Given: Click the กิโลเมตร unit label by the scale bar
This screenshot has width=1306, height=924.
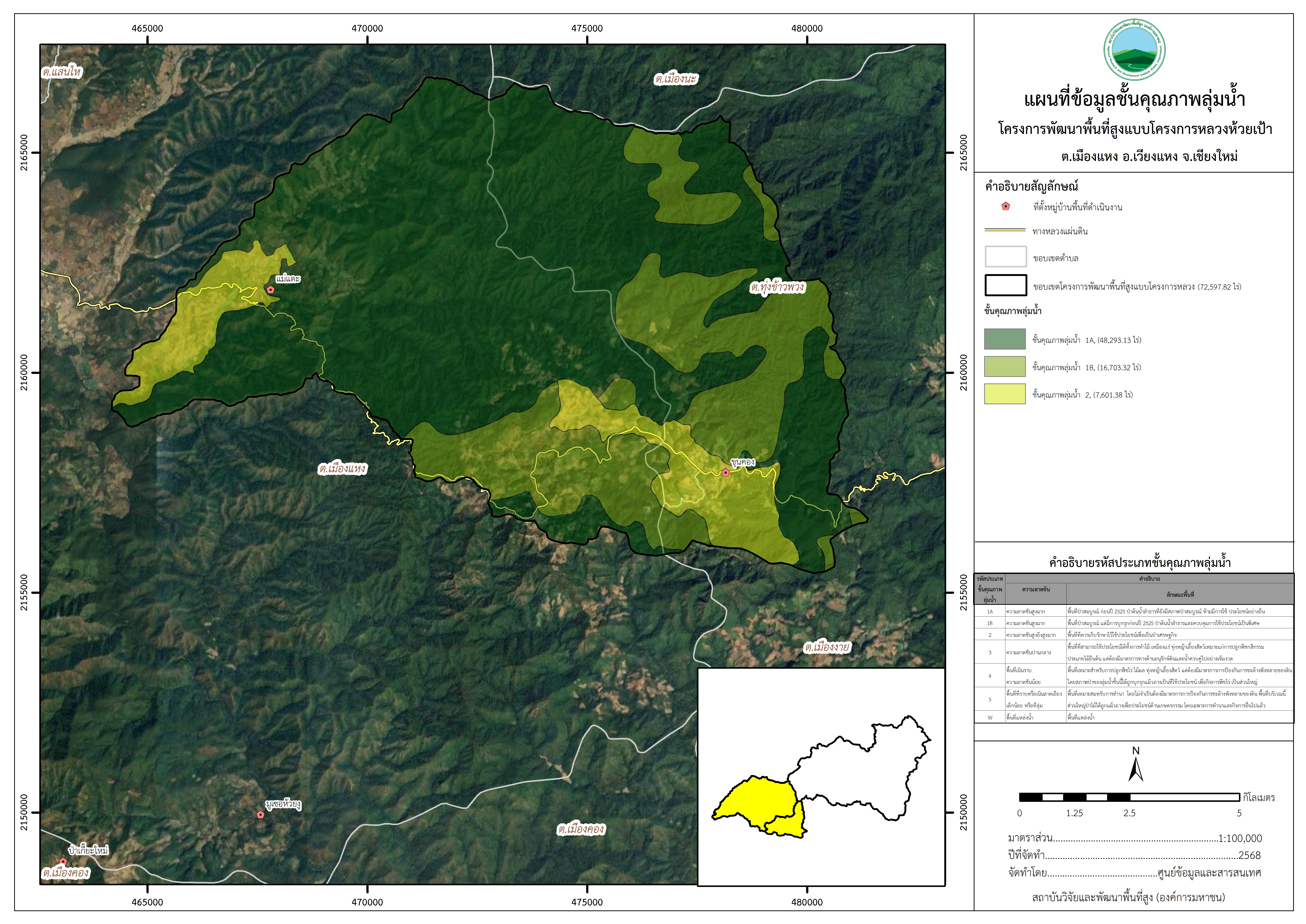Looking at the screenshot, I should [1259, 798].
